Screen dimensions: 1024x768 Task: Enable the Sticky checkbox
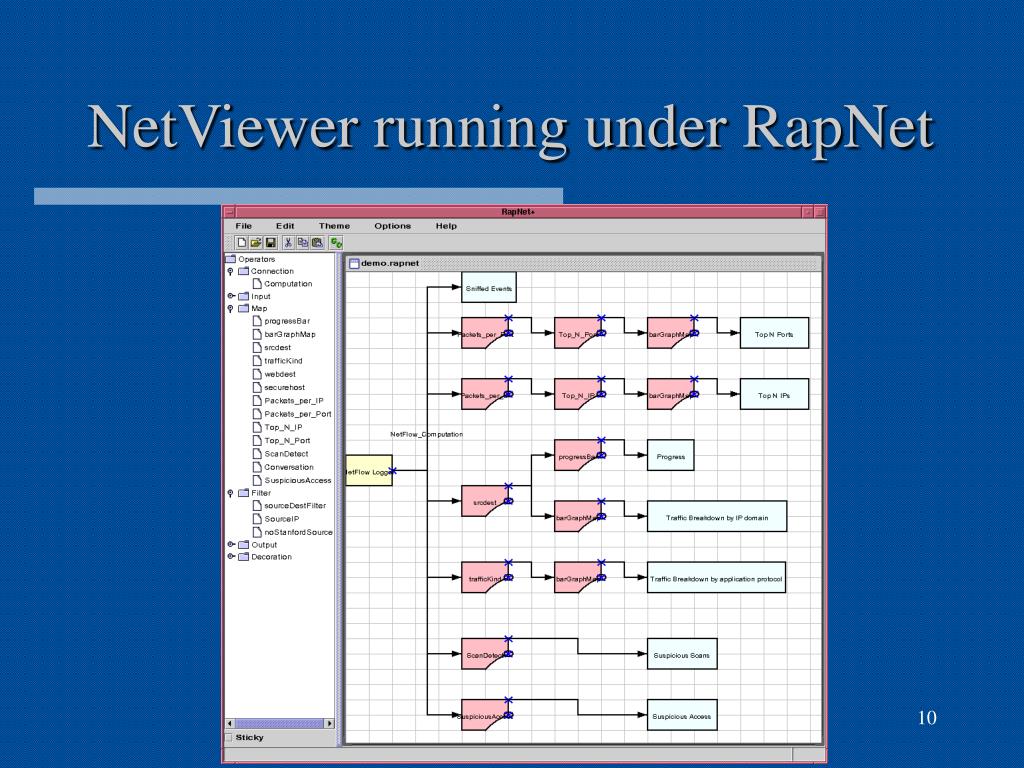[x=228, y=738]
